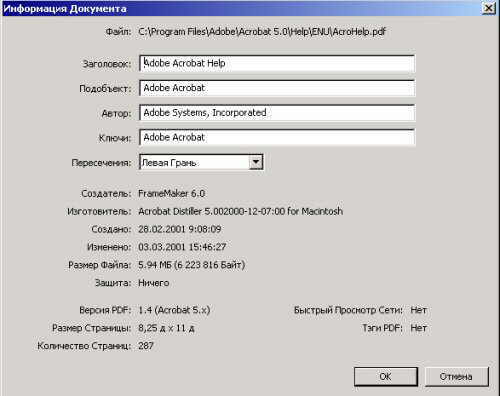Image resolution: width=500 pixels, height=396 pixels.
Task: Click the Acrobat Distiller producer value
Action: [240, 211]
